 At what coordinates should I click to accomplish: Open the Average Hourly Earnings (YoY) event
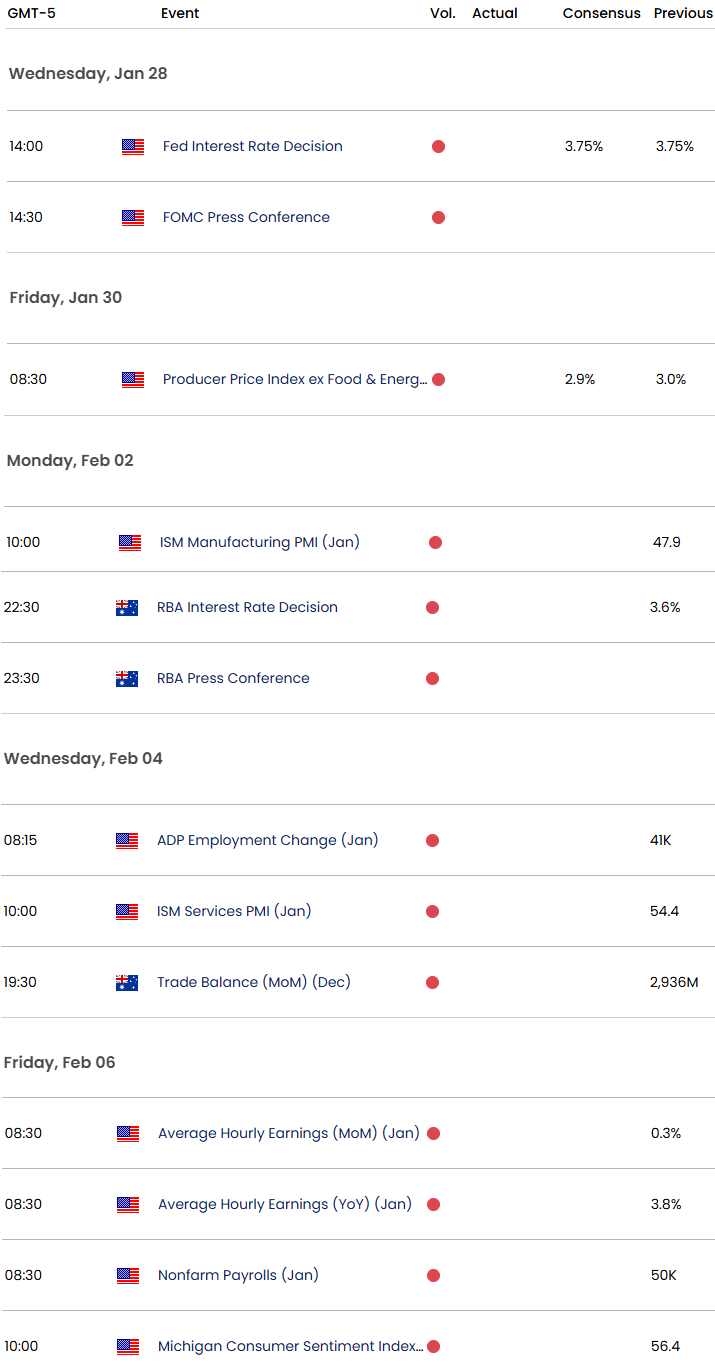pyautogui.click(x=284, y=1205)
